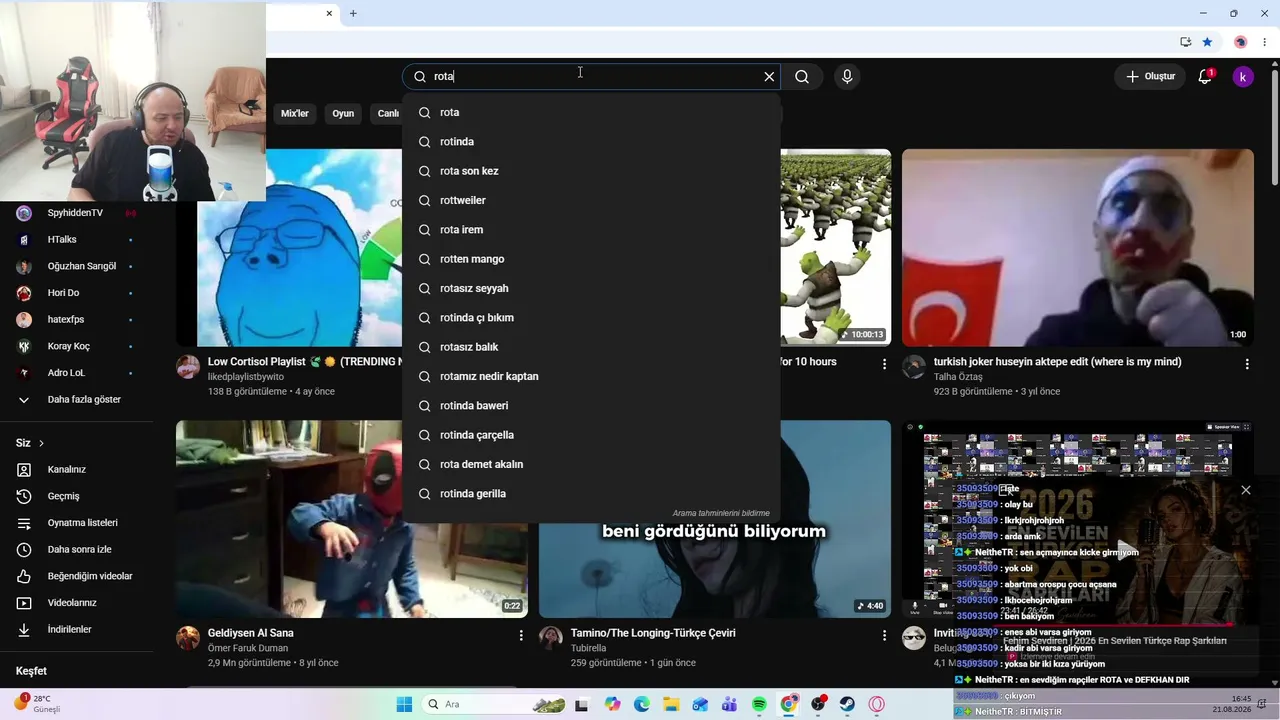Open Oynatma listeleri playlists
Screen dimensions: 1280x720
point(75,523)
